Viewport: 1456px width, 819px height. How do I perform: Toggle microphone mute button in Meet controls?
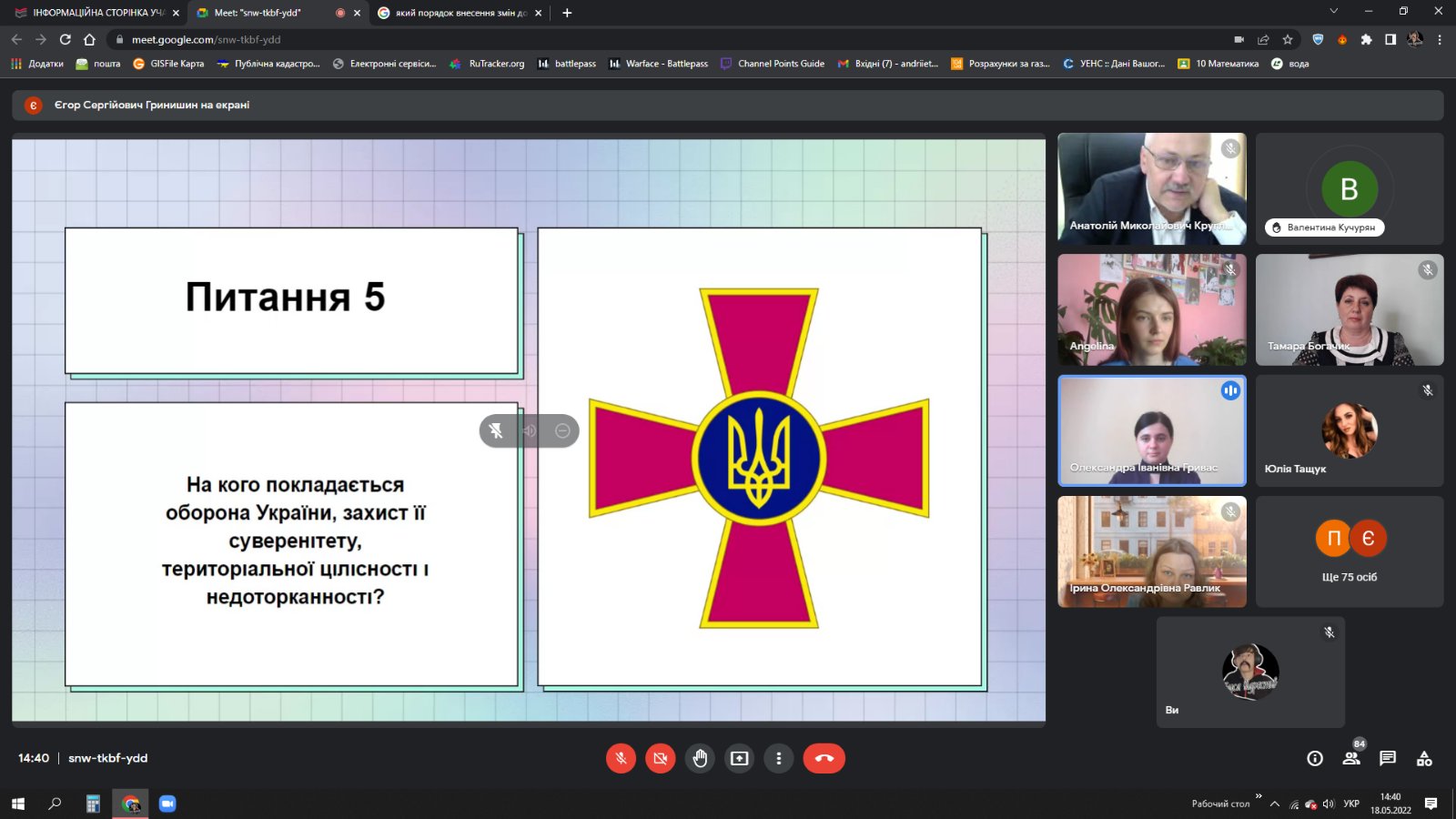[621, 758]
